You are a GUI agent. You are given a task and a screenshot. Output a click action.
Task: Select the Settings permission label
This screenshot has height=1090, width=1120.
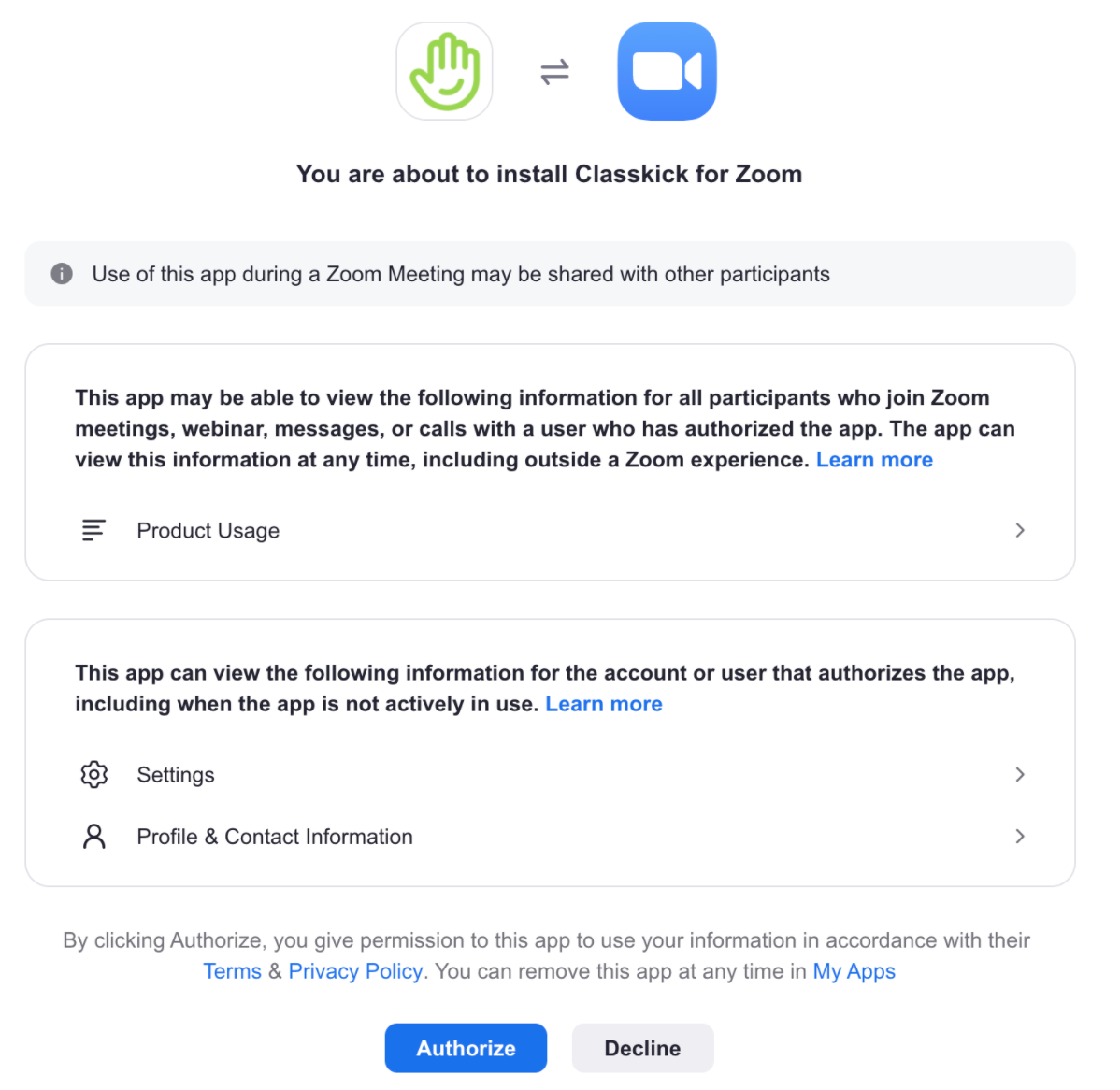pos(176,775)
